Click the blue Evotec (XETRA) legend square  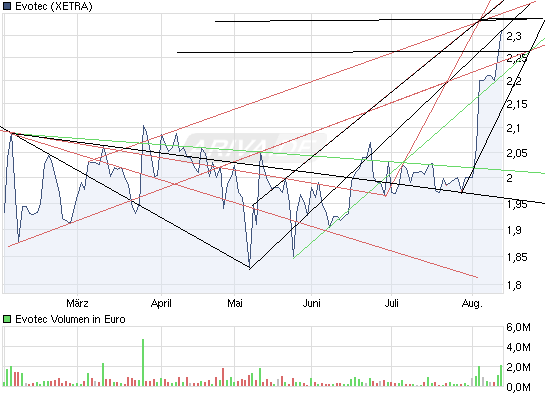(7, 6)
